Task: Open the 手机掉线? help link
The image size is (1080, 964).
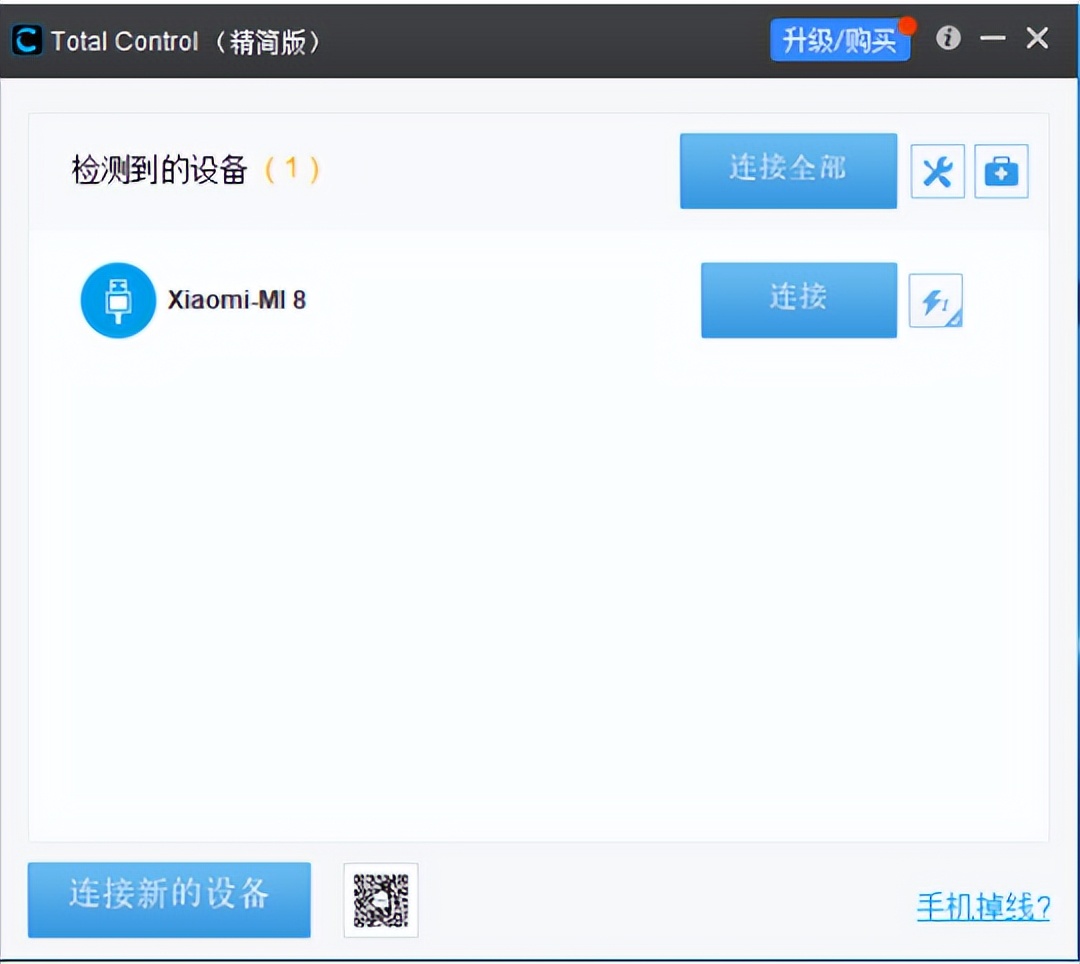Action: [983, 908]
